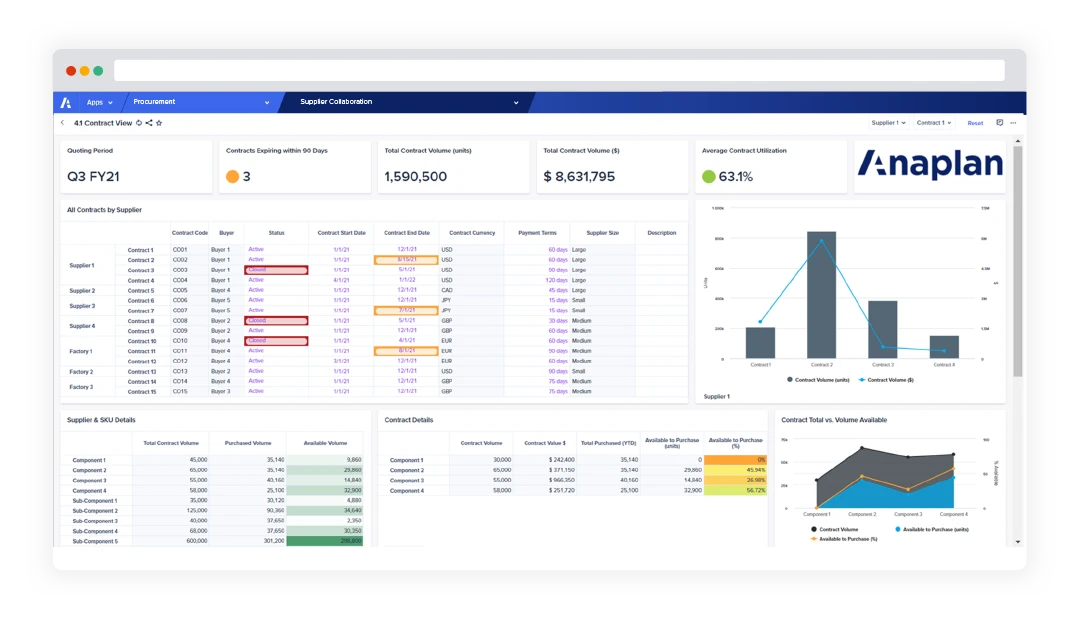This screenshot has height=626, width=1081.
Task: Click the Contract Volume (units) legend item
Action: click(818, 380)
